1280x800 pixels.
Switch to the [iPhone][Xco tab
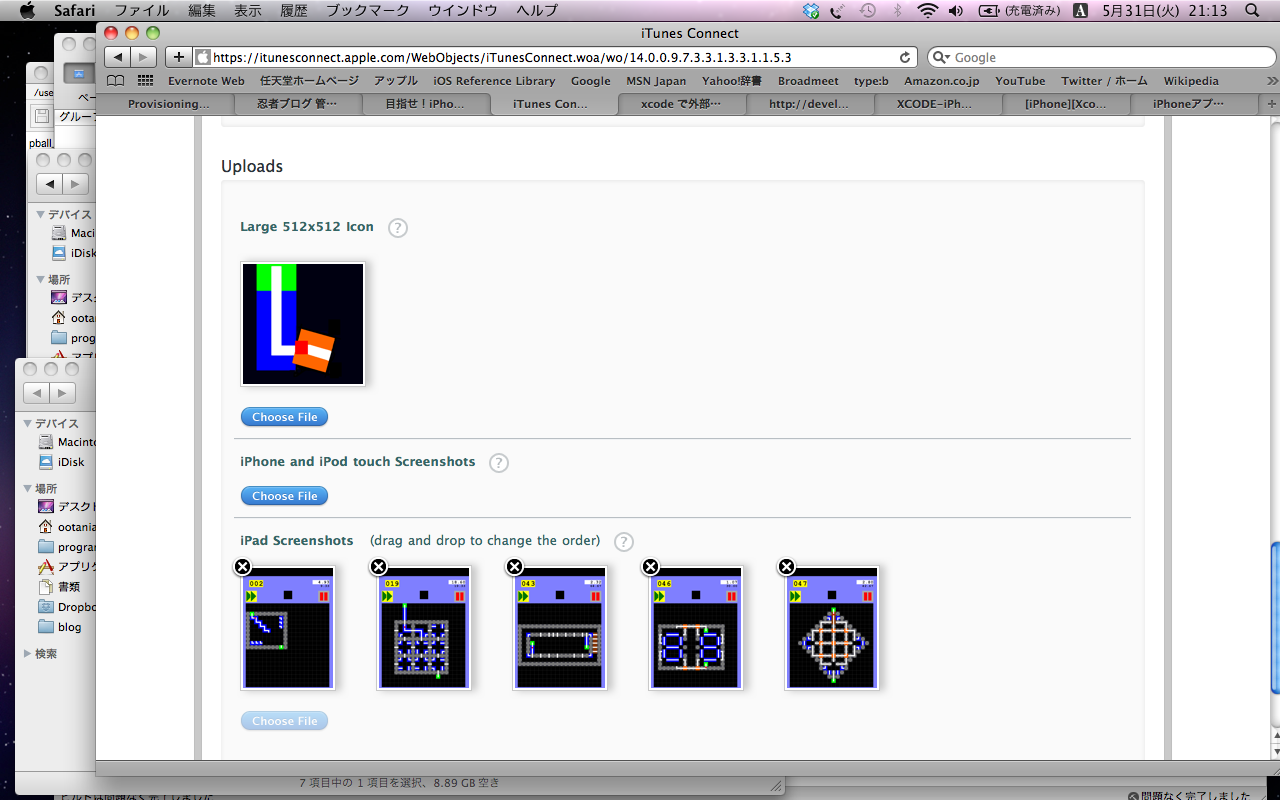point(1066,104)
